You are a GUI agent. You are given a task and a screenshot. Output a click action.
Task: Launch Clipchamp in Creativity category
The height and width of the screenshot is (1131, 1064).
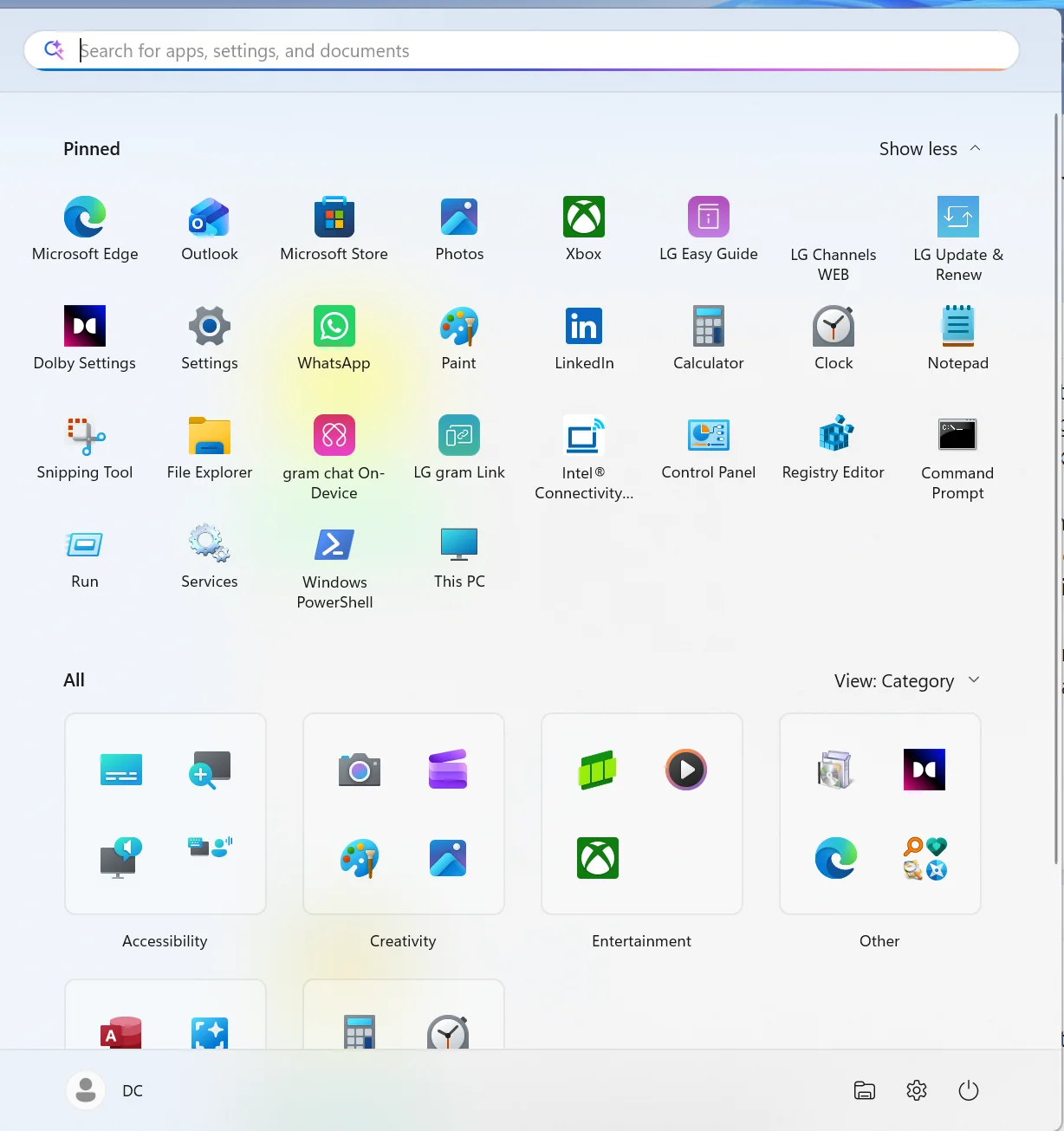448,770
